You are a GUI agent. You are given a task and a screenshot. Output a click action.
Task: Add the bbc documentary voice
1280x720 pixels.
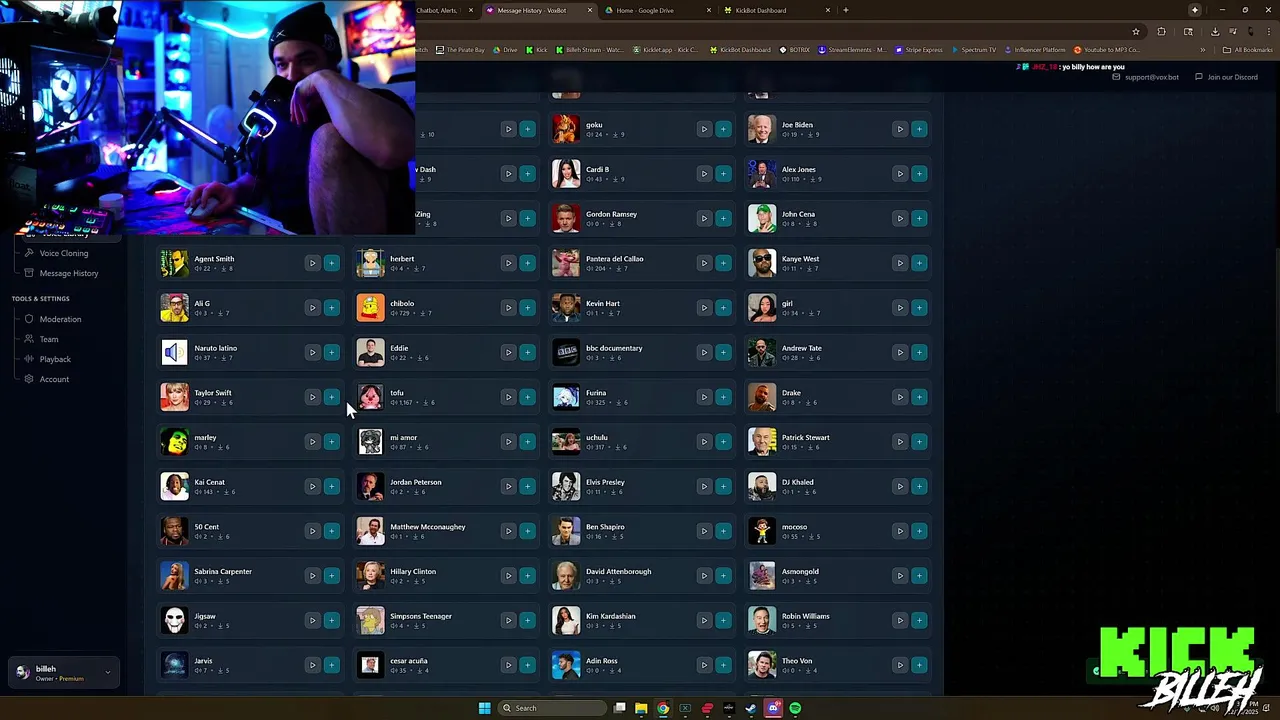pyautogui.click(x=723, y=352)
